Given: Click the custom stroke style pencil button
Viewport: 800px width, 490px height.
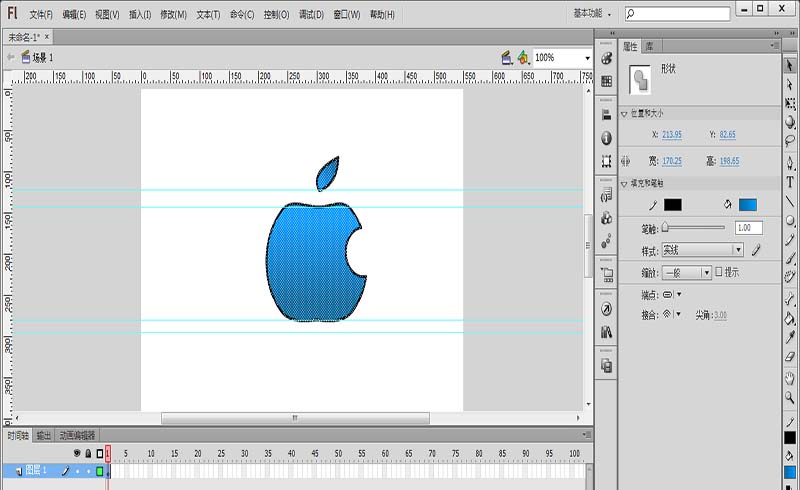Looking at the screenshot, I should pyautogui.click(x=756, y=250).
